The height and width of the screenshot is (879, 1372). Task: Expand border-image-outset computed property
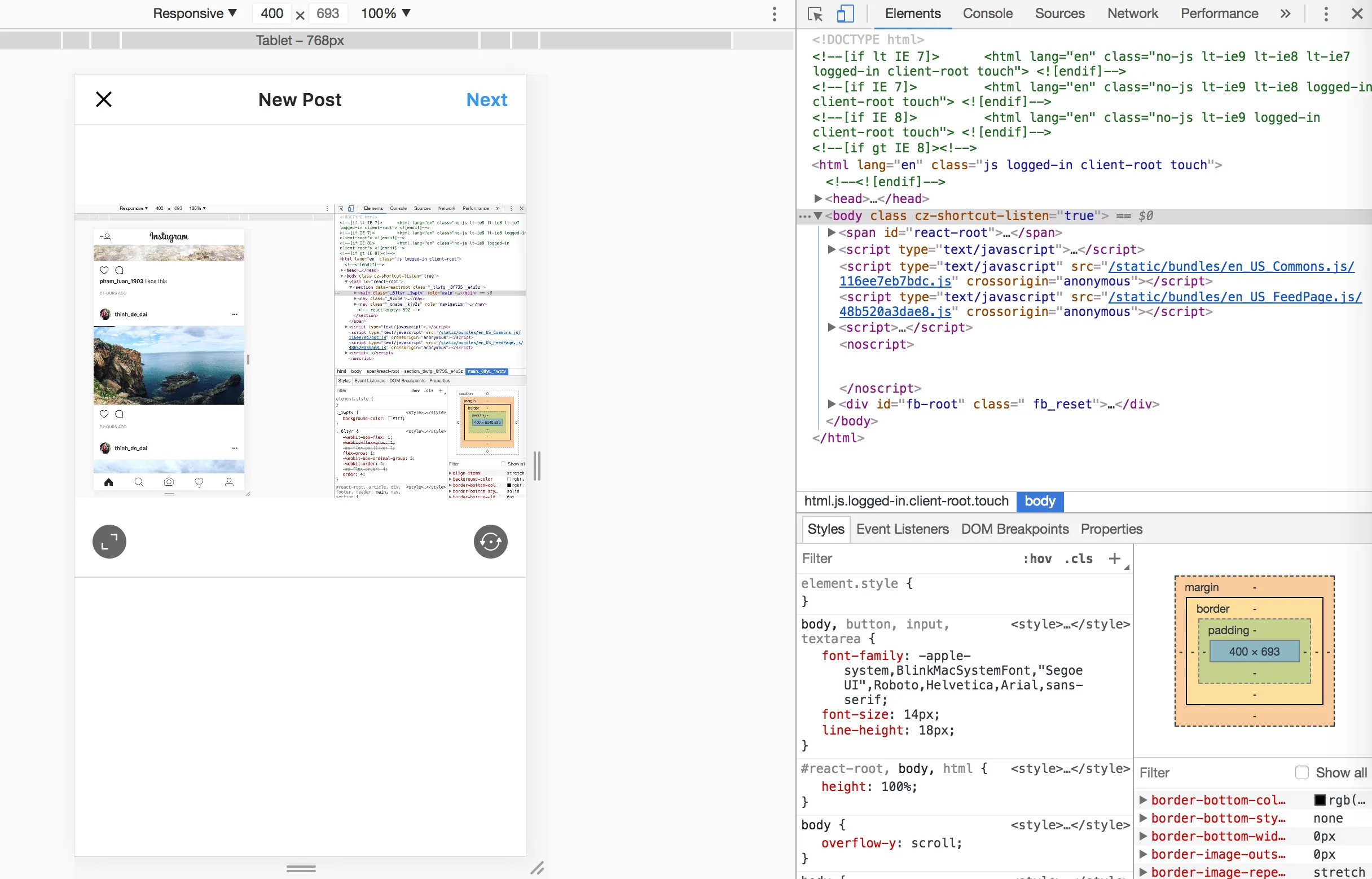tap(1143, 854)
